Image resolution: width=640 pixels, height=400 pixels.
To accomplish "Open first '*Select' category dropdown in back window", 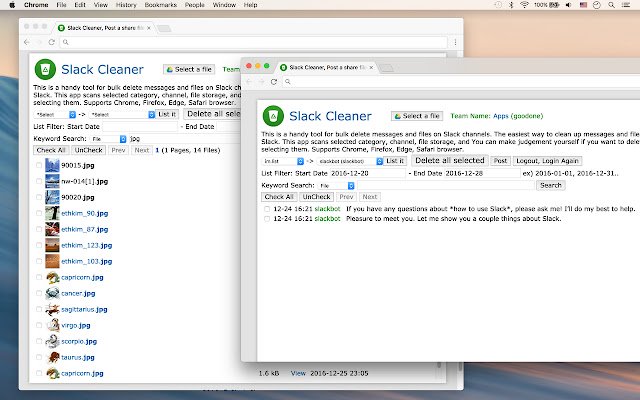I will click(55, 115).
